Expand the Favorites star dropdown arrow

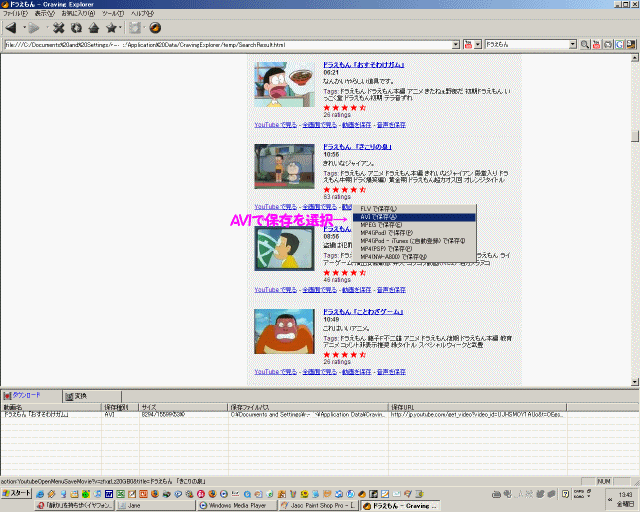[120, 28]
